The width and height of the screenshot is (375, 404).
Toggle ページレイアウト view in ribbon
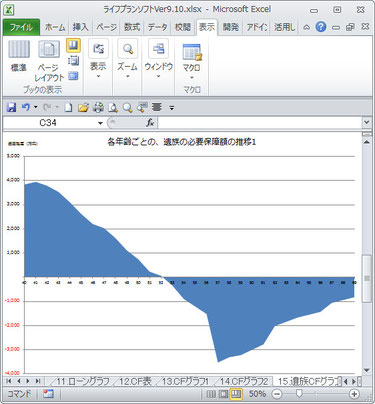tap(49, 61)
